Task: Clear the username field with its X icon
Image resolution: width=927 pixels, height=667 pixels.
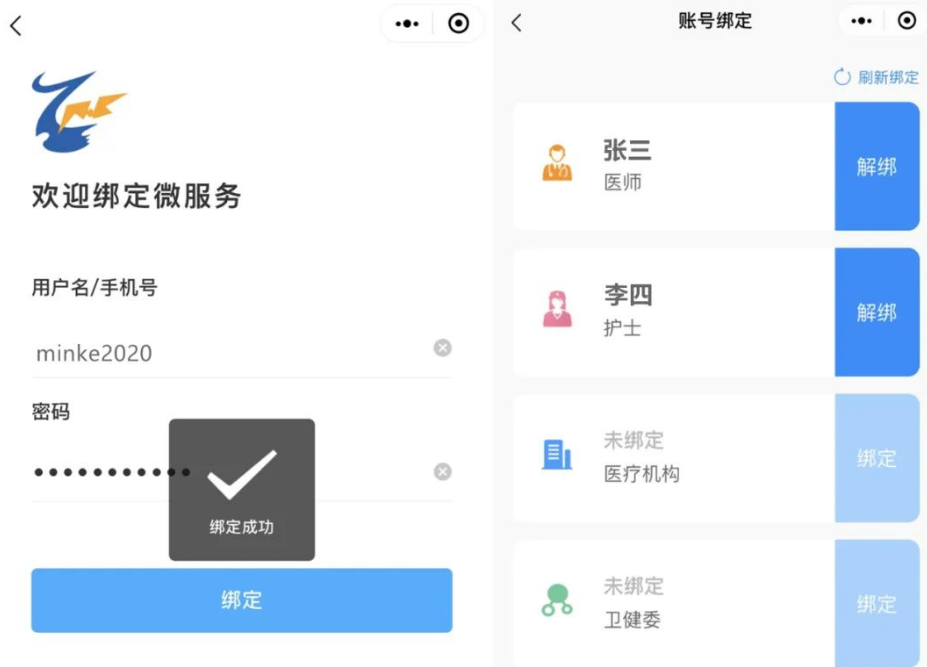Action: [x=442, y=348]
